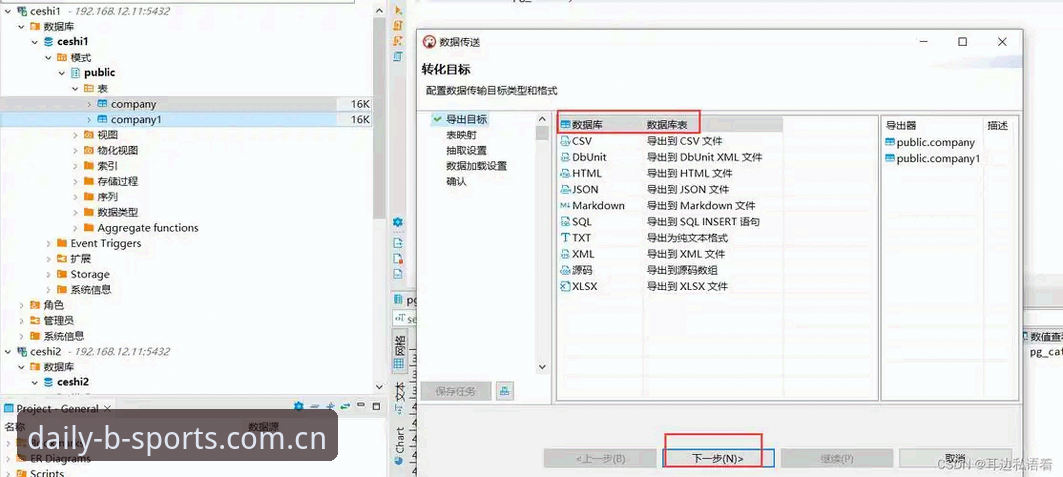
Task: Go to the 导出目标 wizard step
Action: tap(466, 119)
